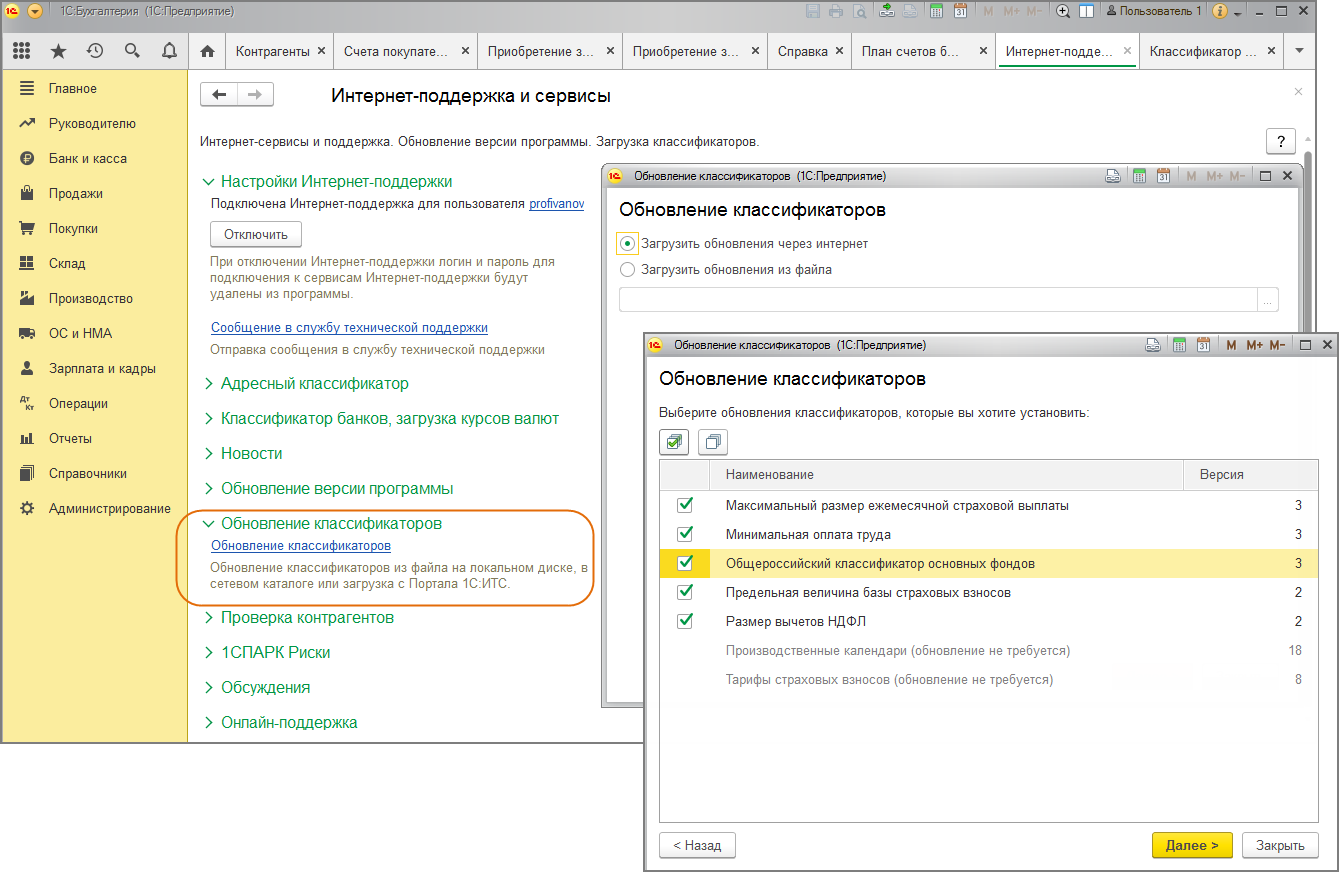The image size is (1341, 873).
Task: Click Закрыть button in front dialog
Action: click(1280, 845)
